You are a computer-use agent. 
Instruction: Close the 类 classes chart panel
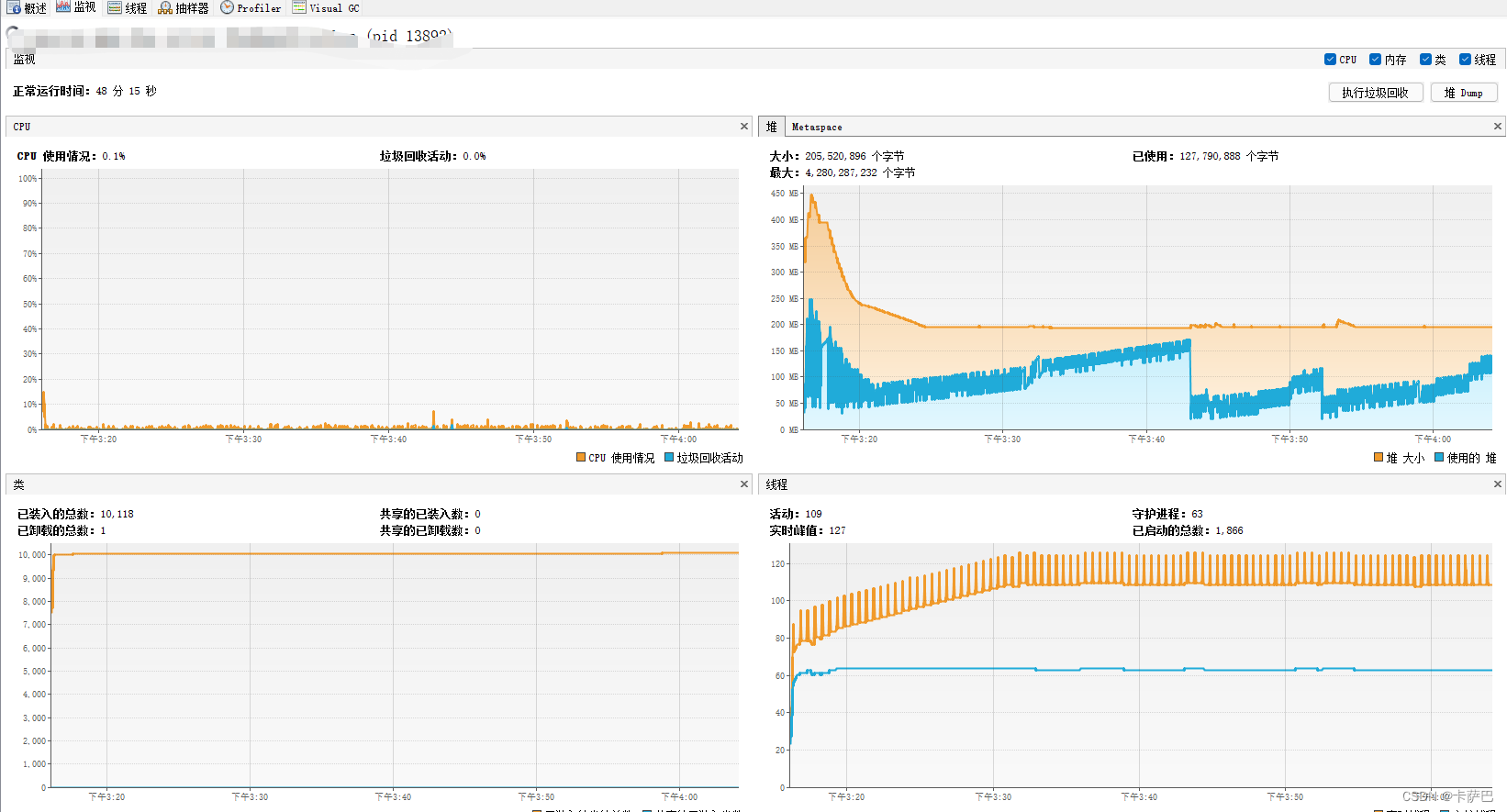744,484
